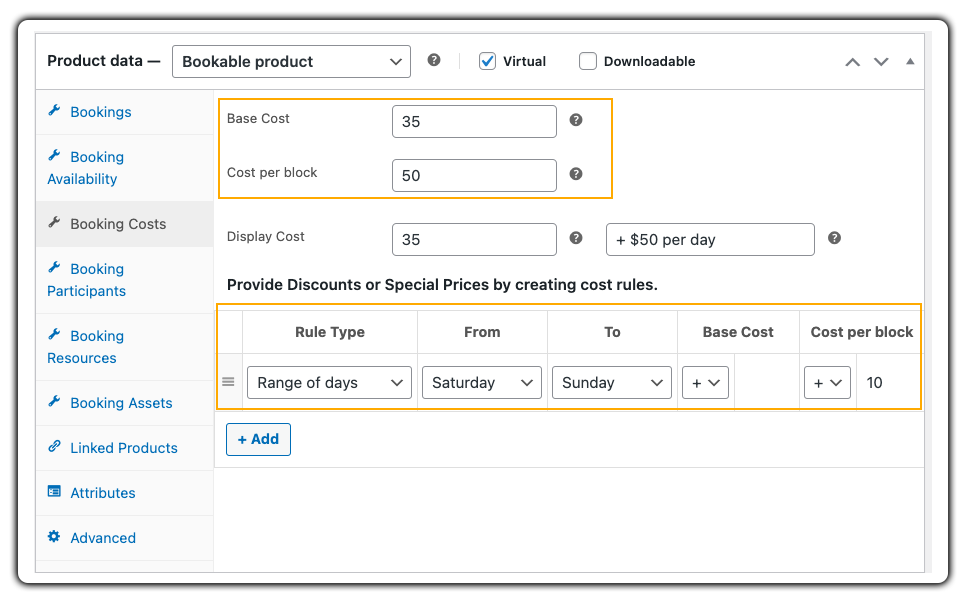The height and width of the screenshot is (600, 966).
Task: Click the Base Cost input field showing 35
Action: 474,121
